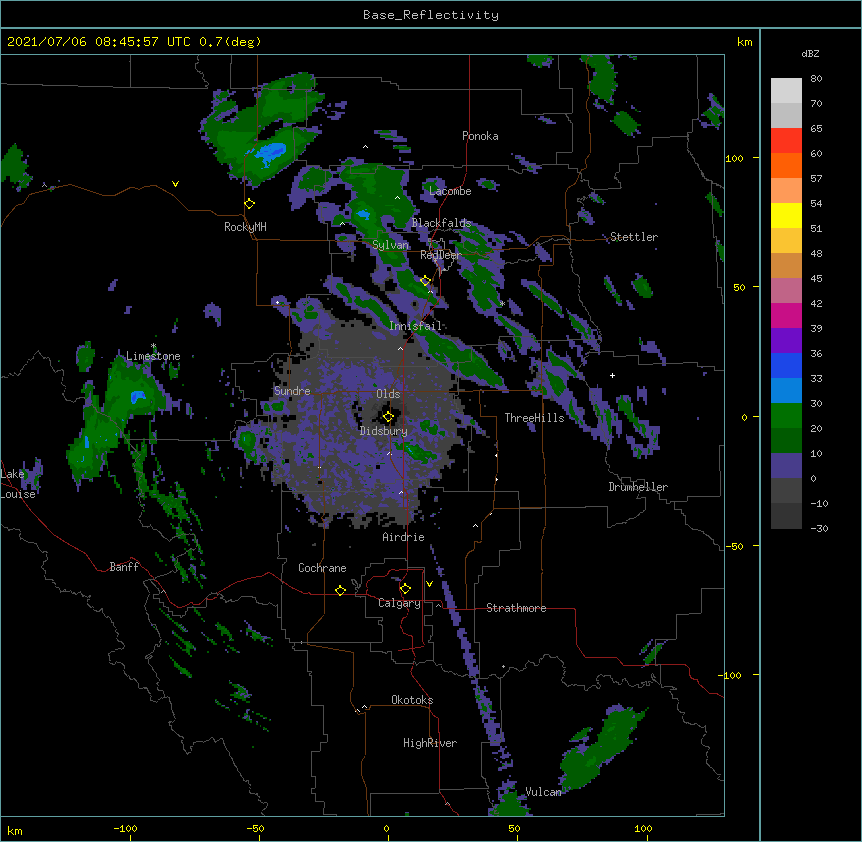The height and width of the screenshot is (842, 862).
Task: Click the Cochrane city label
Action: [322, 568]
